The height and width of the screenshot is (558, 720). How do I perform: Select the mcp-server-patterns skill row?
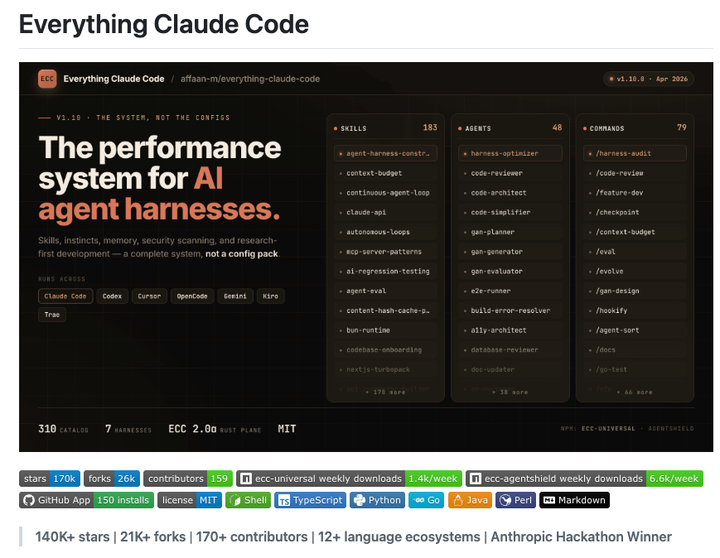click(386, 252)
